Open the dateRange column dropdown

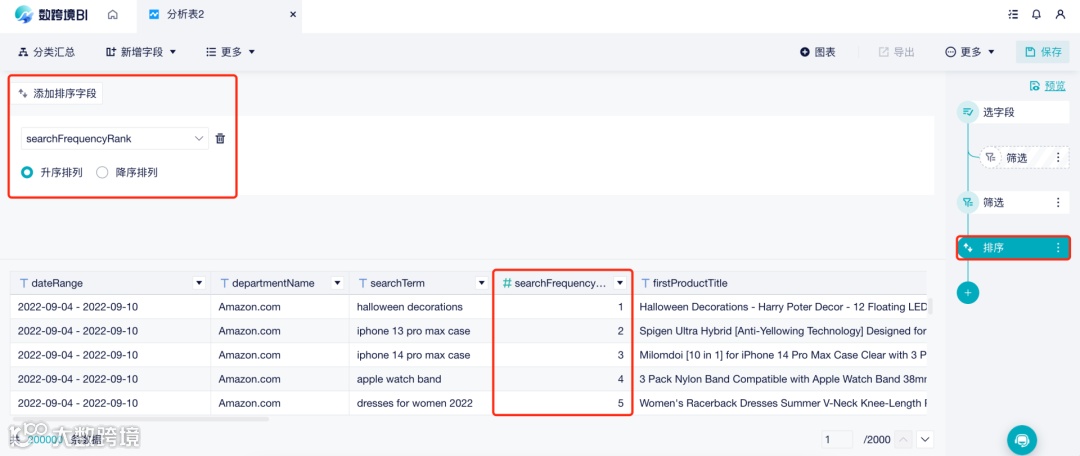tap(199, 283)
